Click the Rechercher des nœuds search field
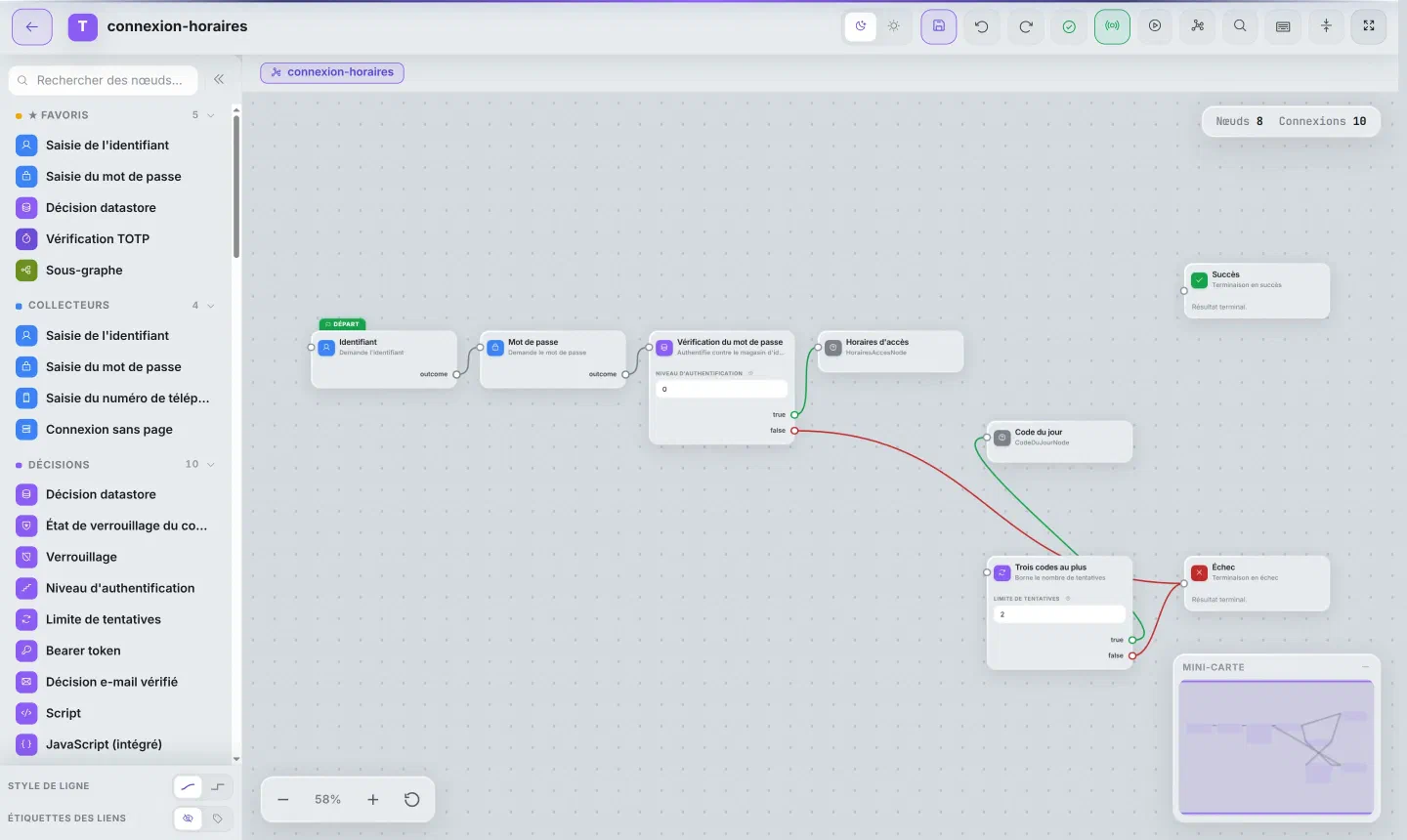 pyautogui.click(x=104, y=80)
